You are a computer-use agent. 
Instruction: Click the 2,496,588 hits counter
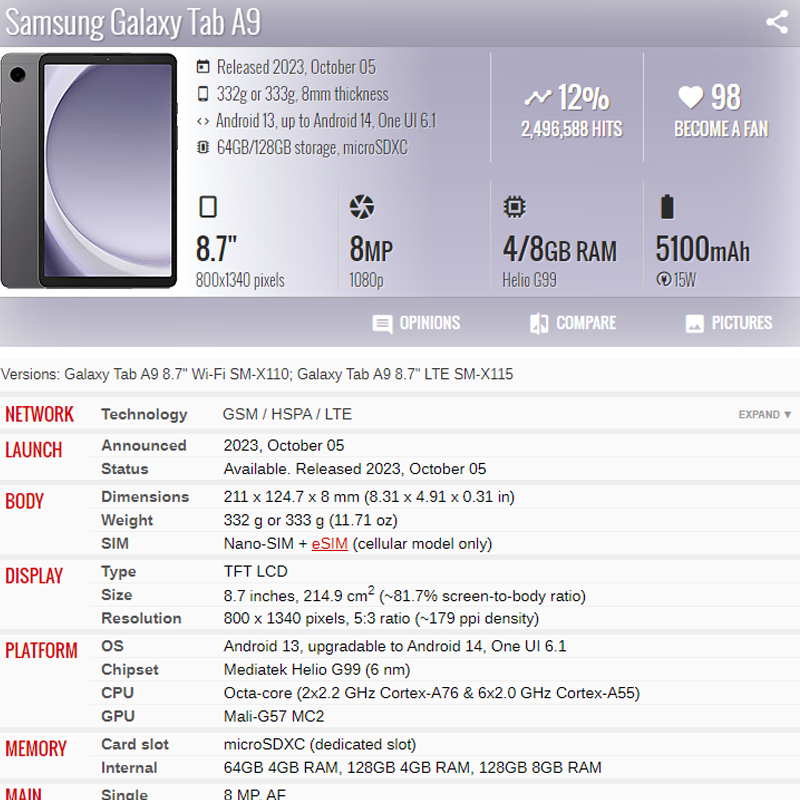tap(571, 129)
